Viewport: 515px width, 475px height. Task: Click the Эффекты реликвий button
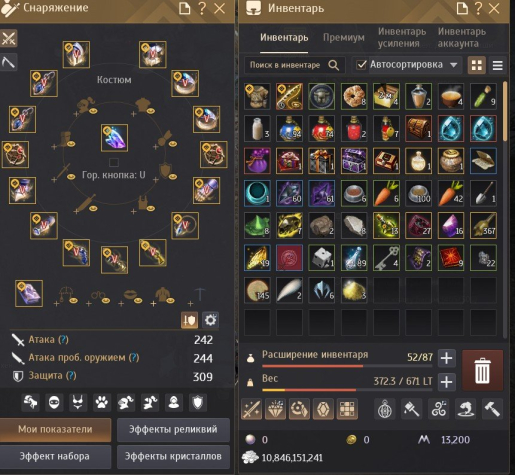[173, 429]
